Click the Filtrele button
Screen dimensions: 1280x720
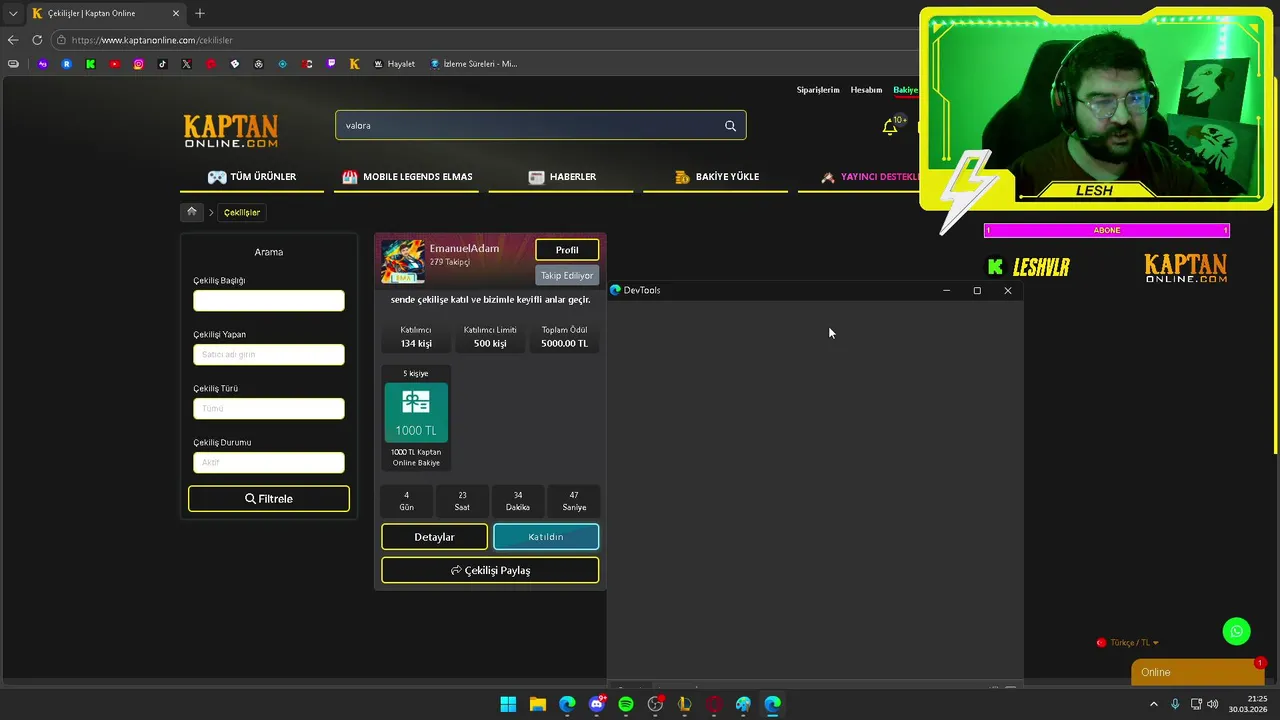[269, 499]
